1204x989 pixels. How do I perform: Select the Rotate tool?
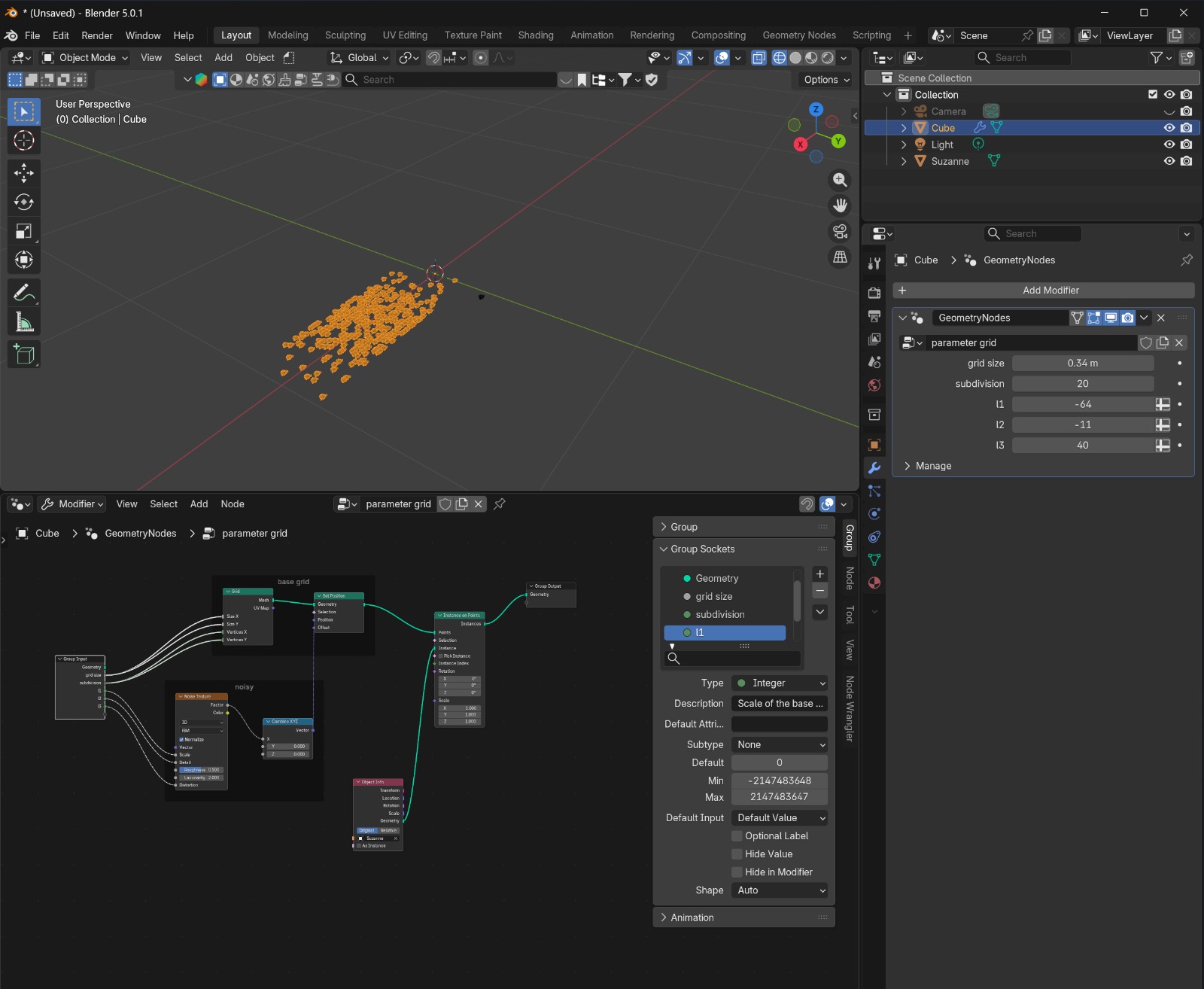click(24, 202)
